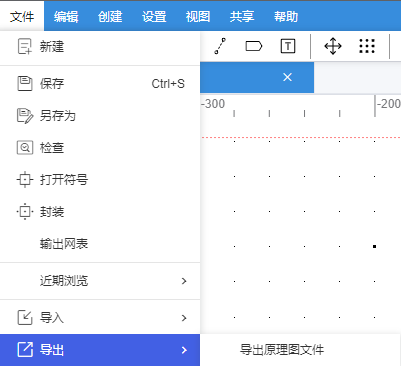Click the -200 ruler label

[389, 104]
